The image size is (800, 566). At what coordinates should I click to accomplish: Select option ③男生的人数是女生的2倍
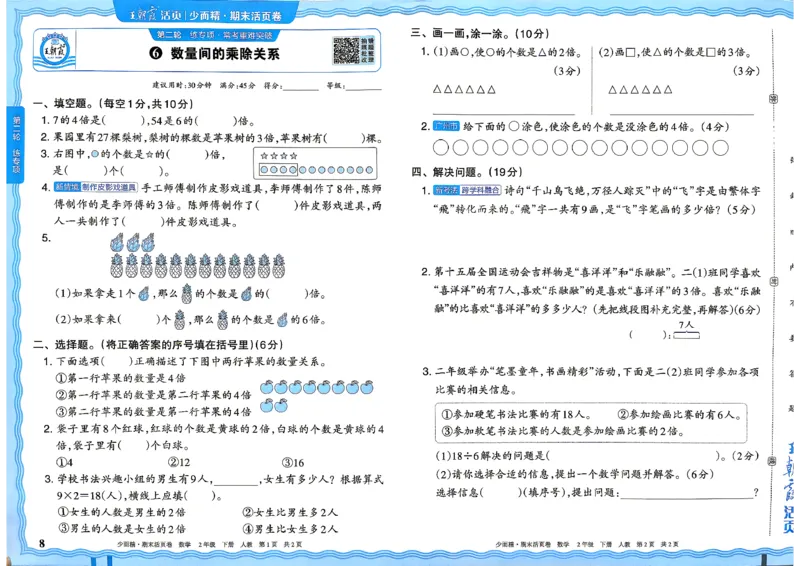pyautogui.click(x=121, y=529)
